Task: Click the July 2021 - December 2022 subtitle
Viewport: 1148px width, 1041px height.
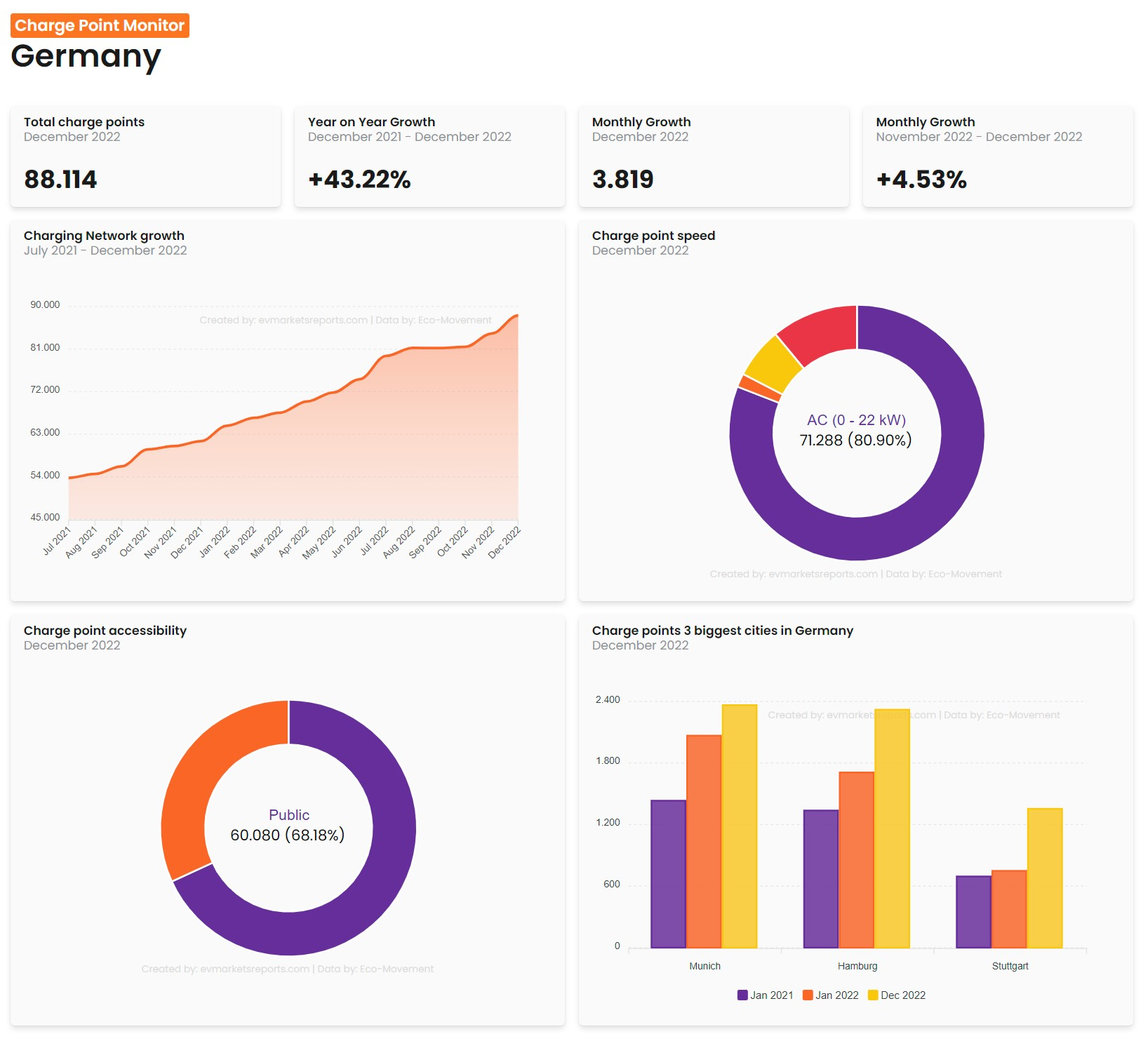Action: pos(105,250)
